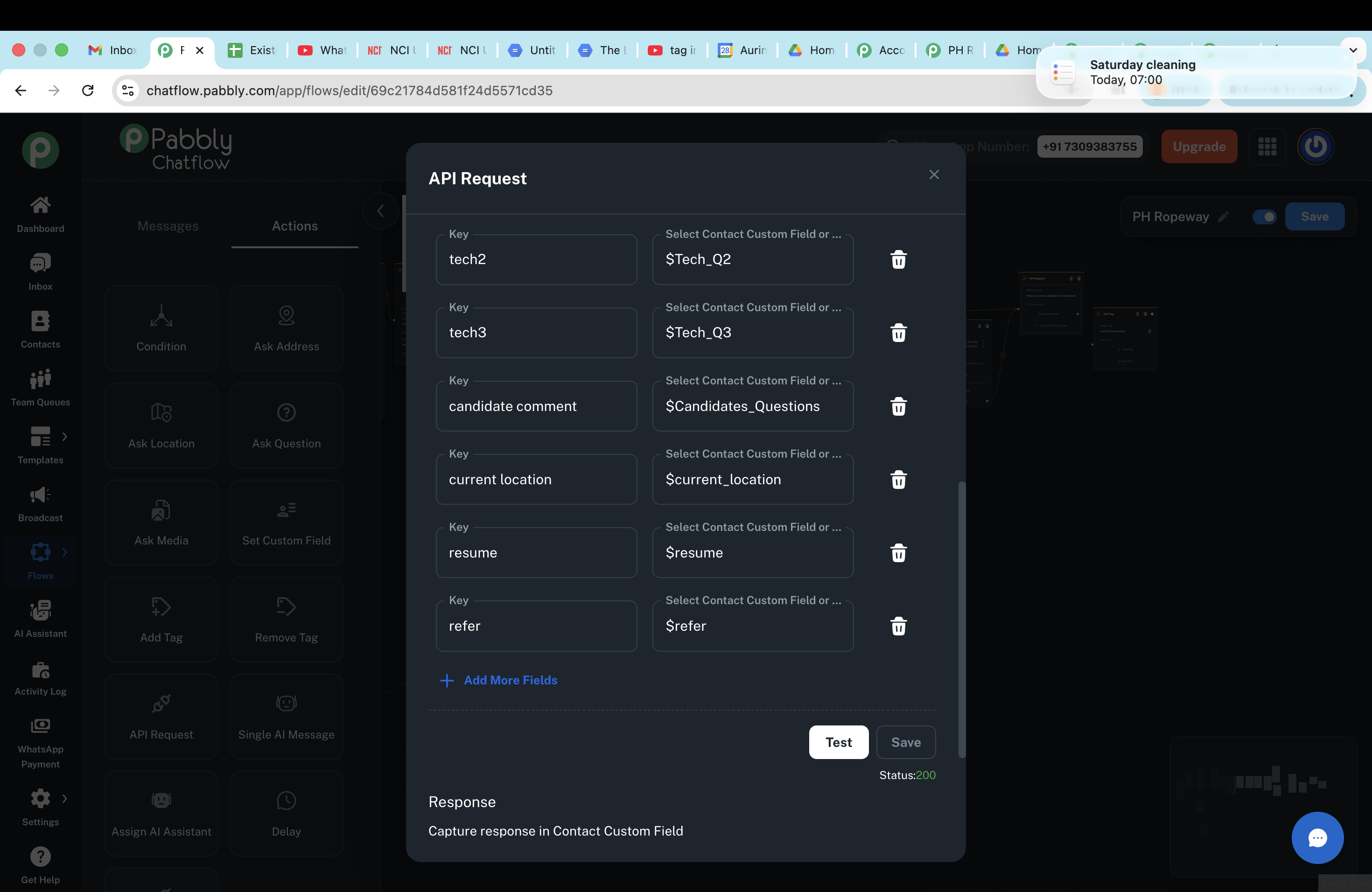Delete the tech2 key row
Image resolution: width=1372 pixels, height=892 pixels.
898,259
